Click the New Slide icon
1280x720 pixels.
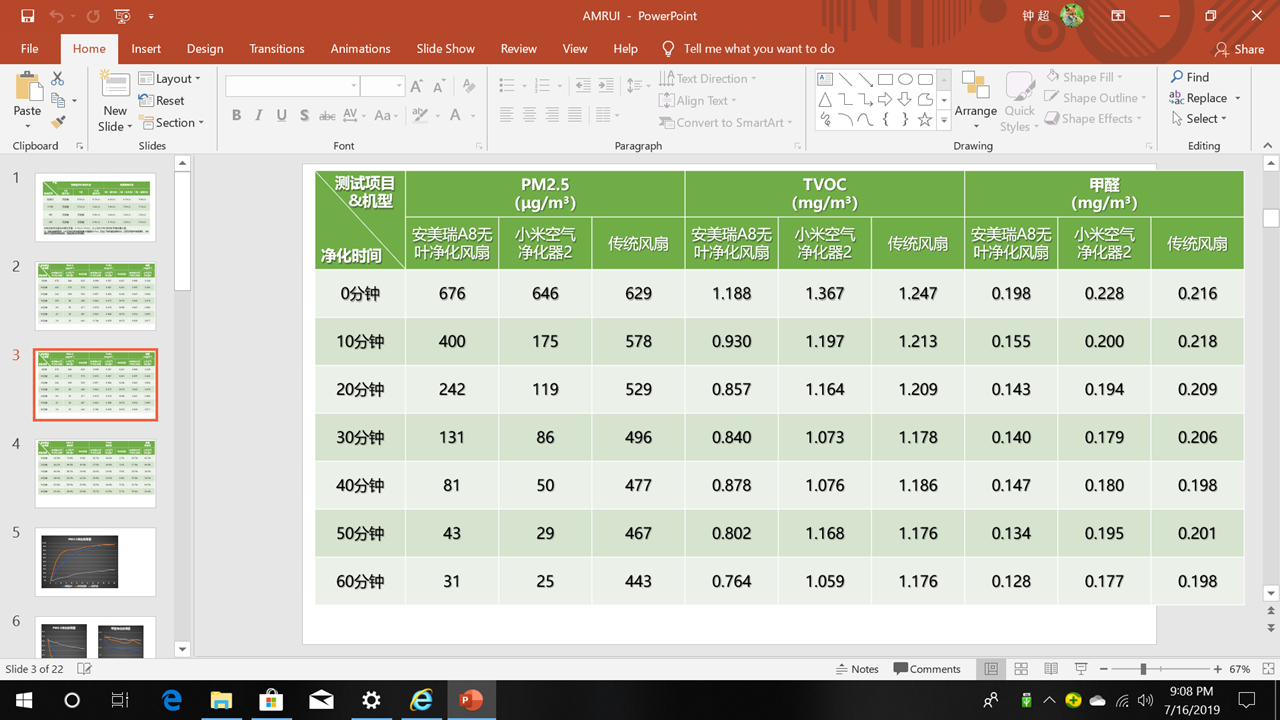click(115, 87)
